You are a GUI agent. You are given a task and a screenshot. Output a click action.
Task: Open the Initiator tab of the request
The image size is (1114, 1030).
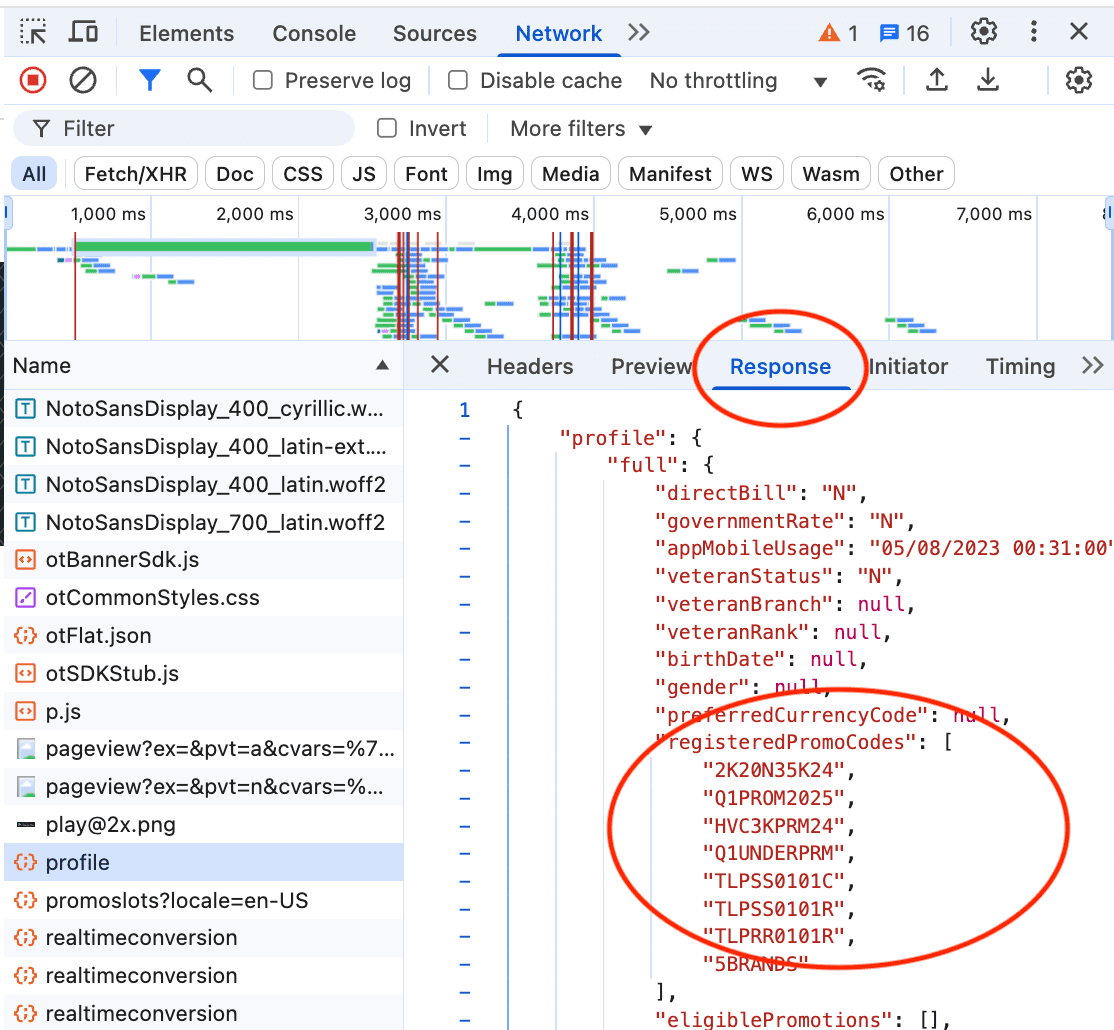point(908,367)
